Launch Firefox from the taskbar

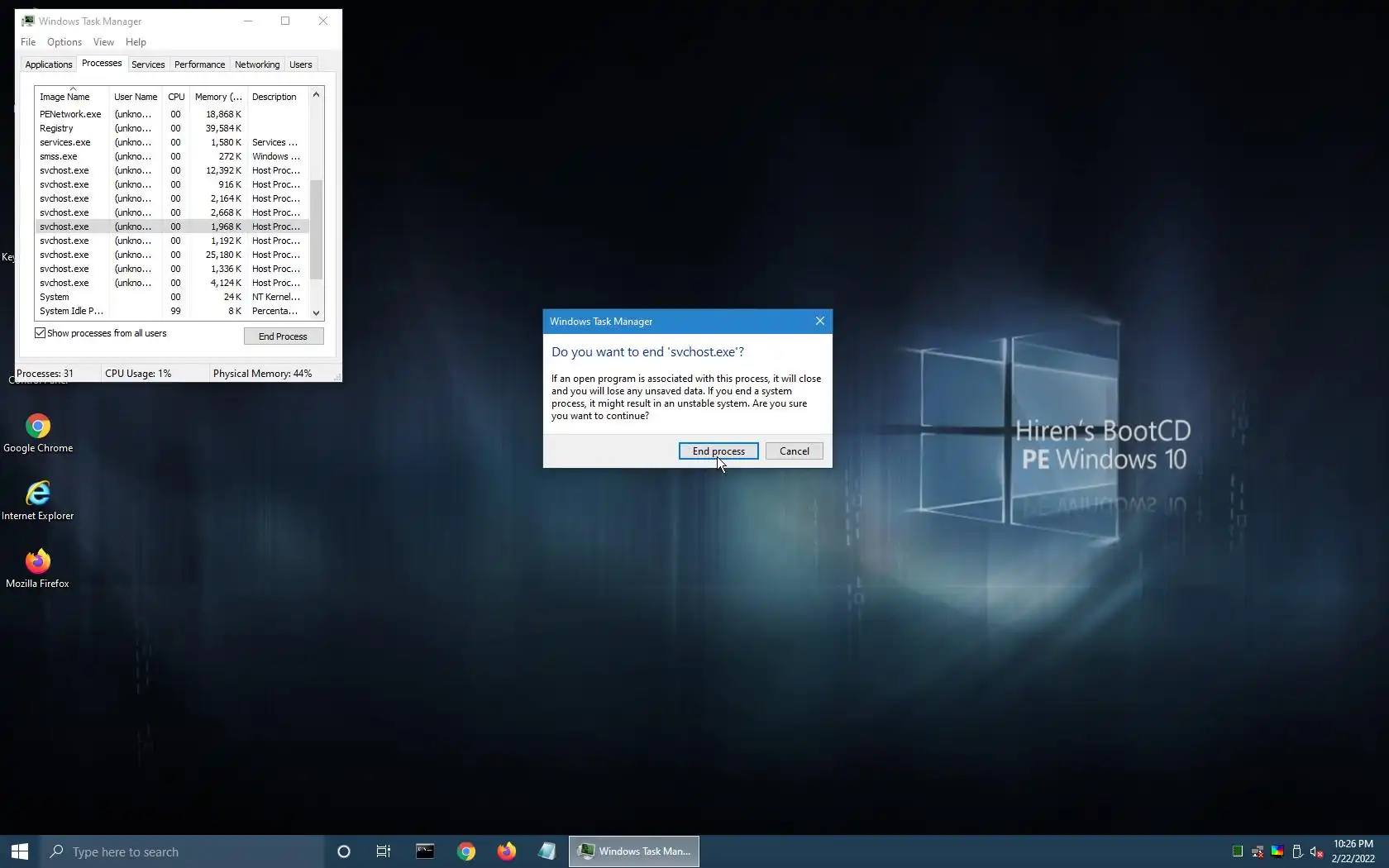tap(507, 851)
